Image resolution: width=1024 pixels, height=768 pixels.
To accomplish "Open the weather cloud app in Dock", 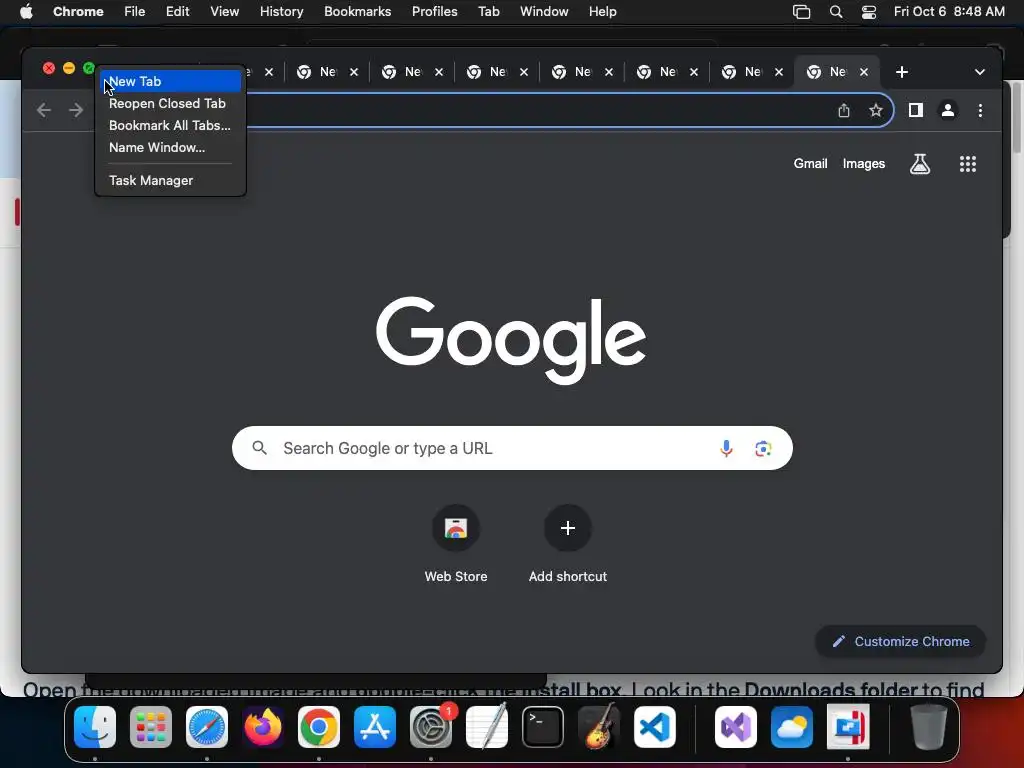I will [x=792, y=727].
